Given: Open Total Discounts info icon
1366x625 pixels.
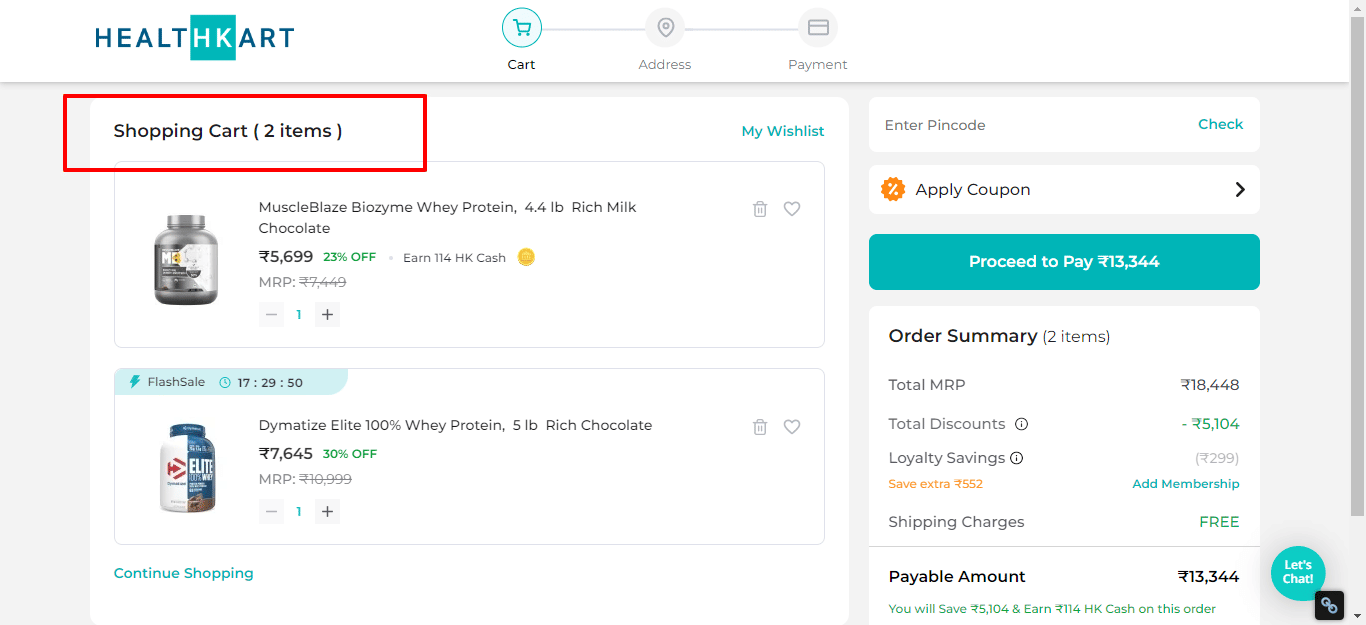Looking at the screenshot, I should (1021, 424).
